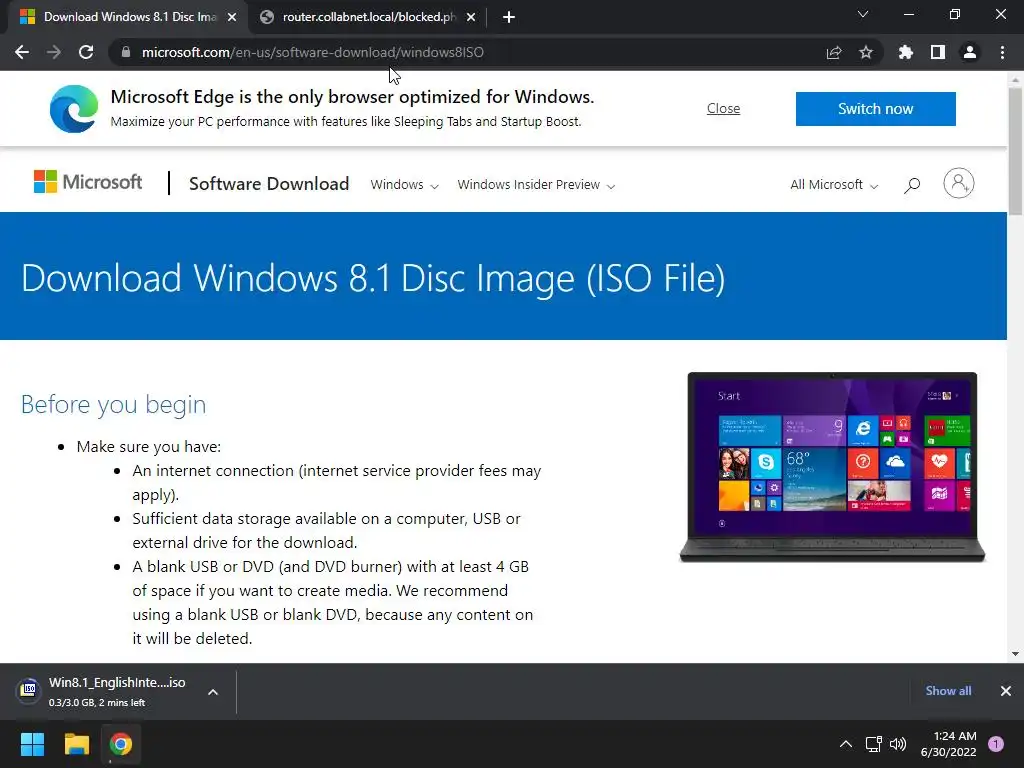Image resolution: width=1024 pixels, height=768 pixels.
Task: Open the Windows Start button
Action: tap(32, 744)
